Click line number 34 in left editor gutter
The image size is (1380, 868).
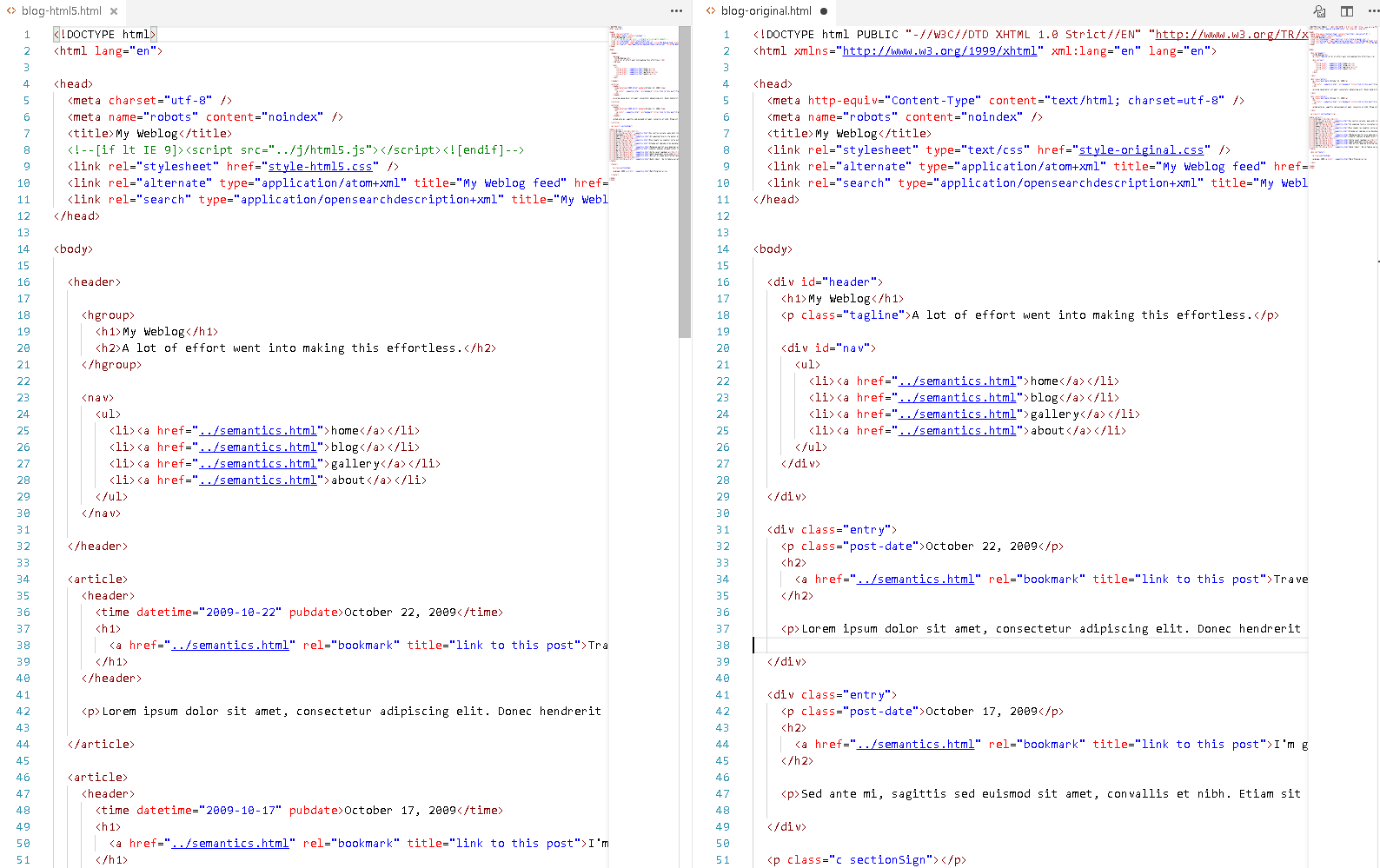coord(23,579)
